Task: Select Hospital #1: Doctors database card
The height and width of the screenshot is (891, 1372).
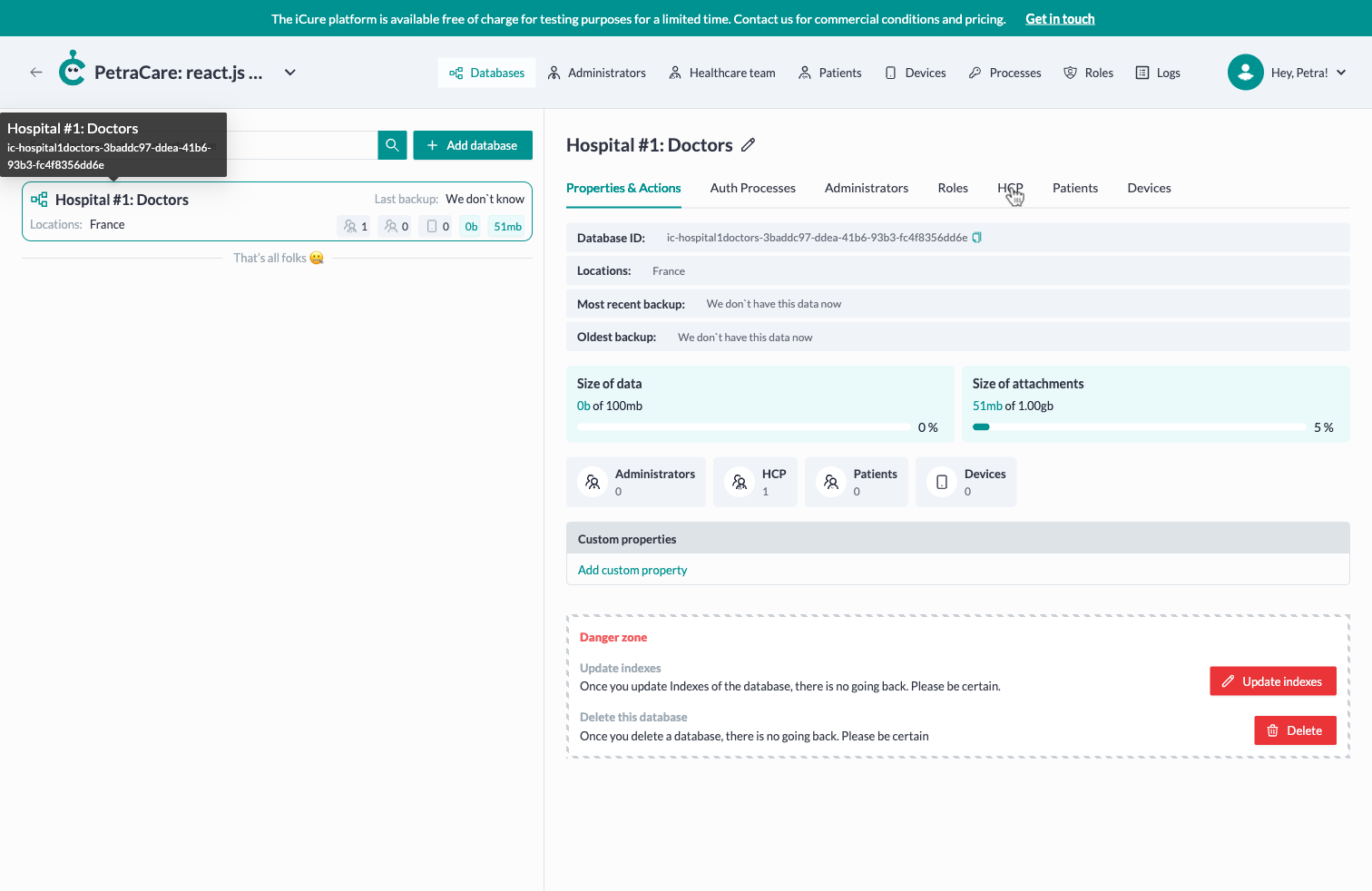Action: [277, 211]
